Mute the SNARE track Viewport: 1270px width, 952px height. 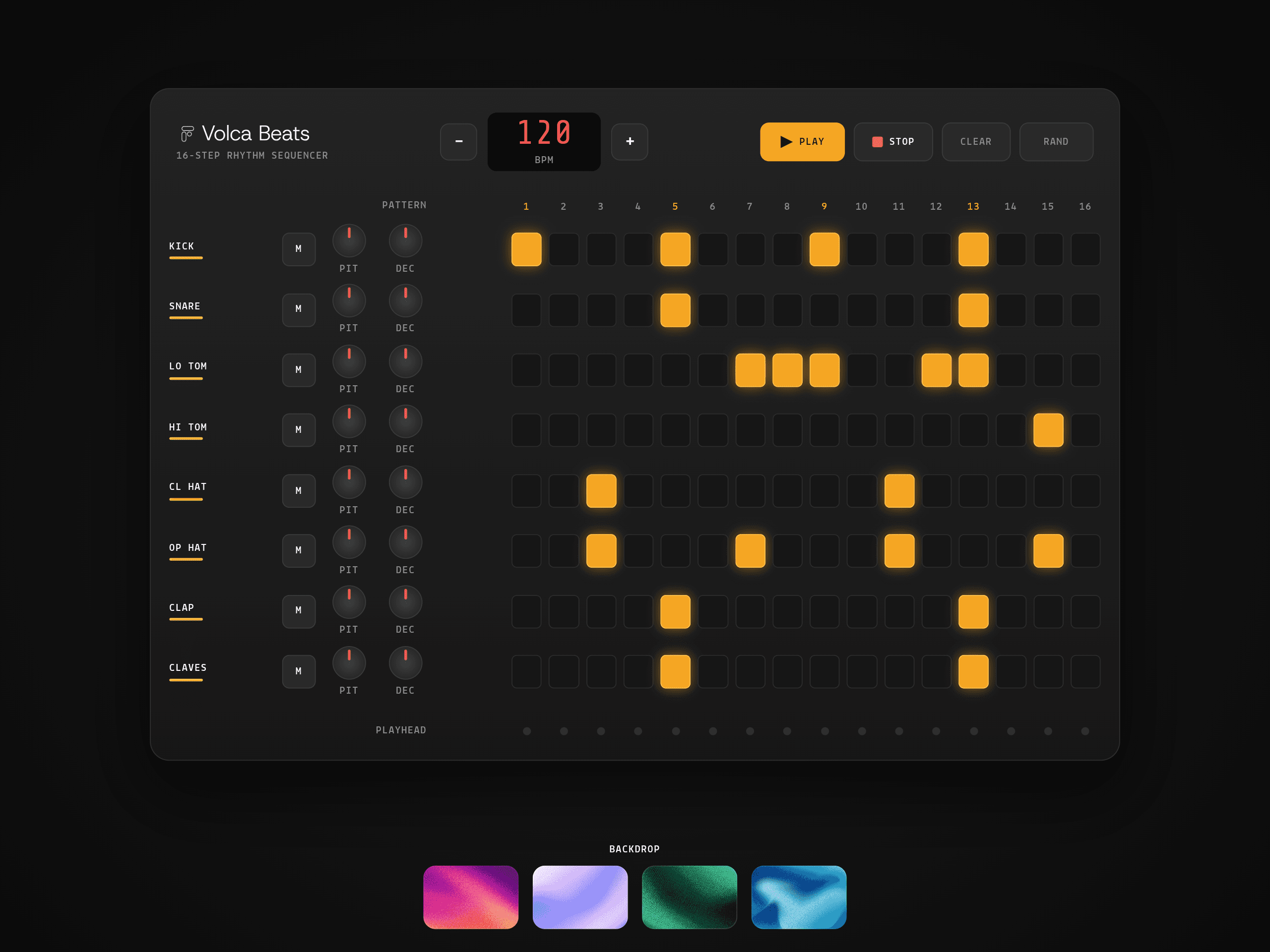coord(299,309)
